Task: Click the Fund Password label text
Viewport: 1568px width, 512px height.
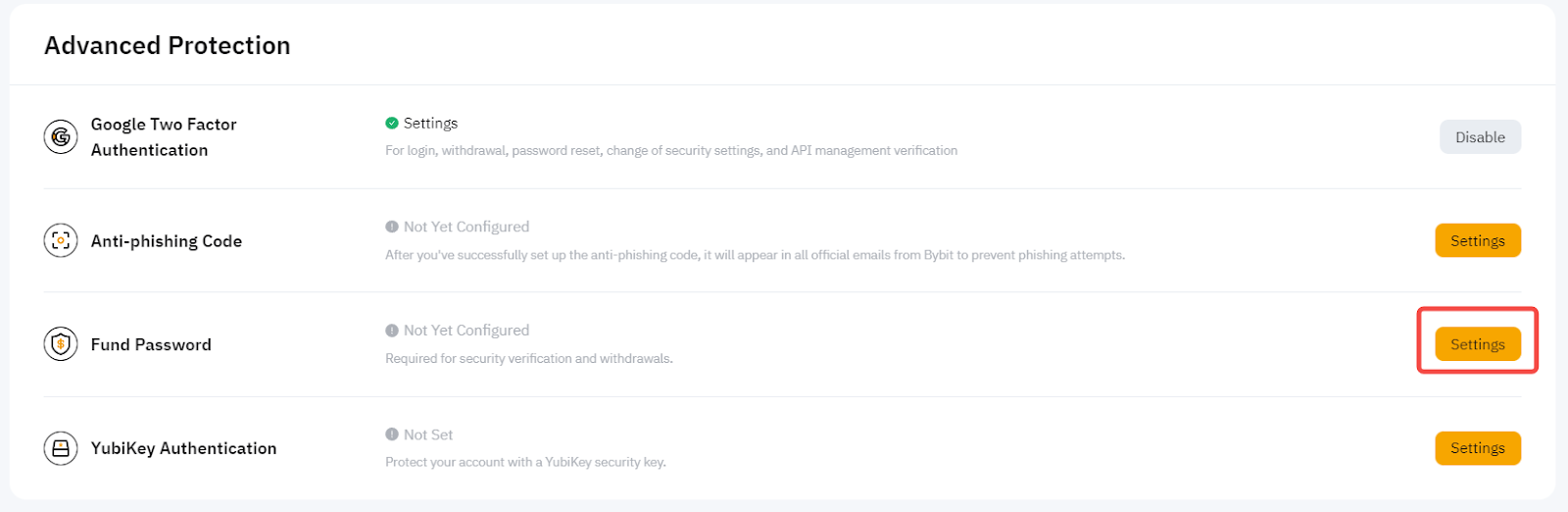Action: pos(151,345)
